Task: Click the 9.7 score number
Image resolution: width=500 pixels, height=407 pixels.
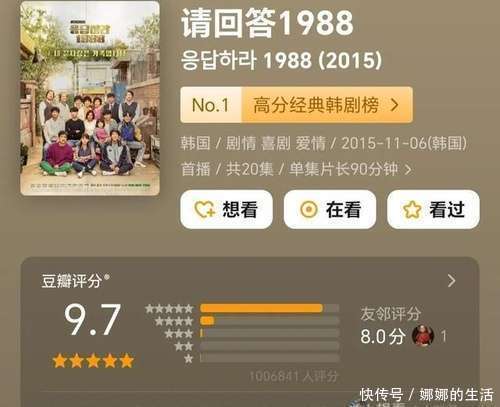Action: (92, 320)
